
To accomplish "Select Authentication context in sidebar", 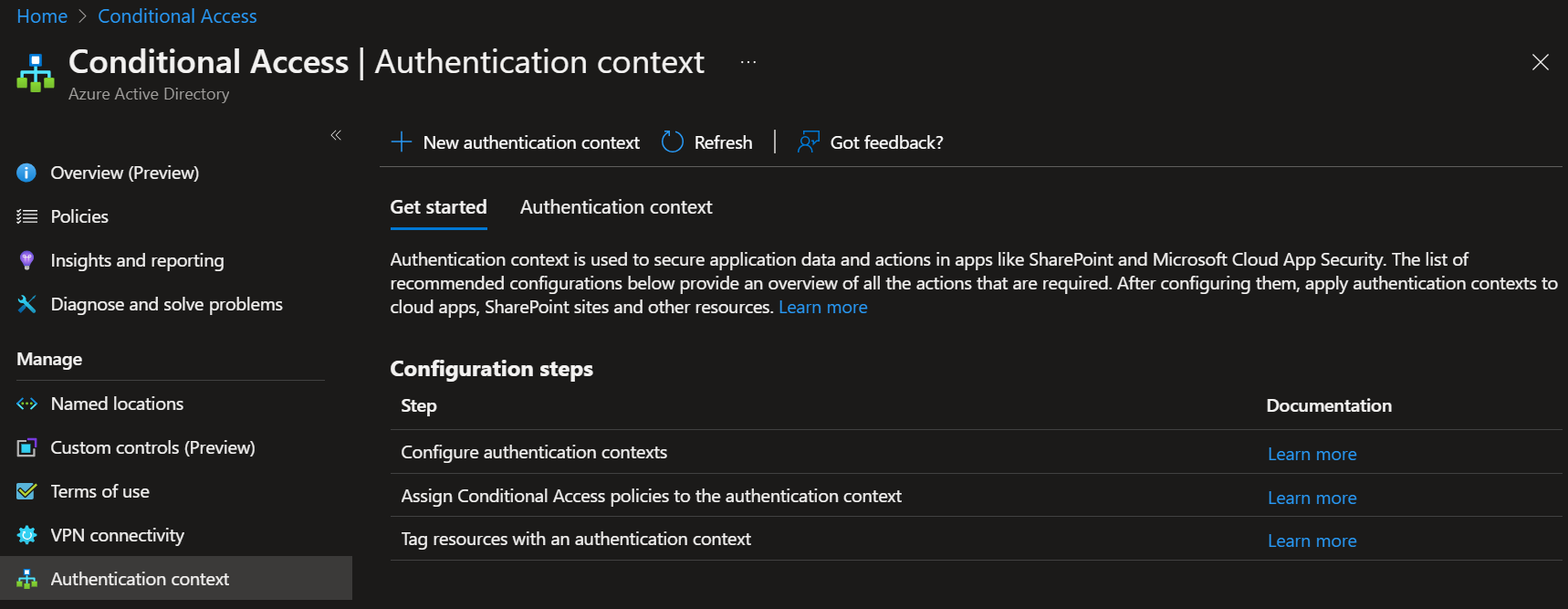I will [176, 579].
